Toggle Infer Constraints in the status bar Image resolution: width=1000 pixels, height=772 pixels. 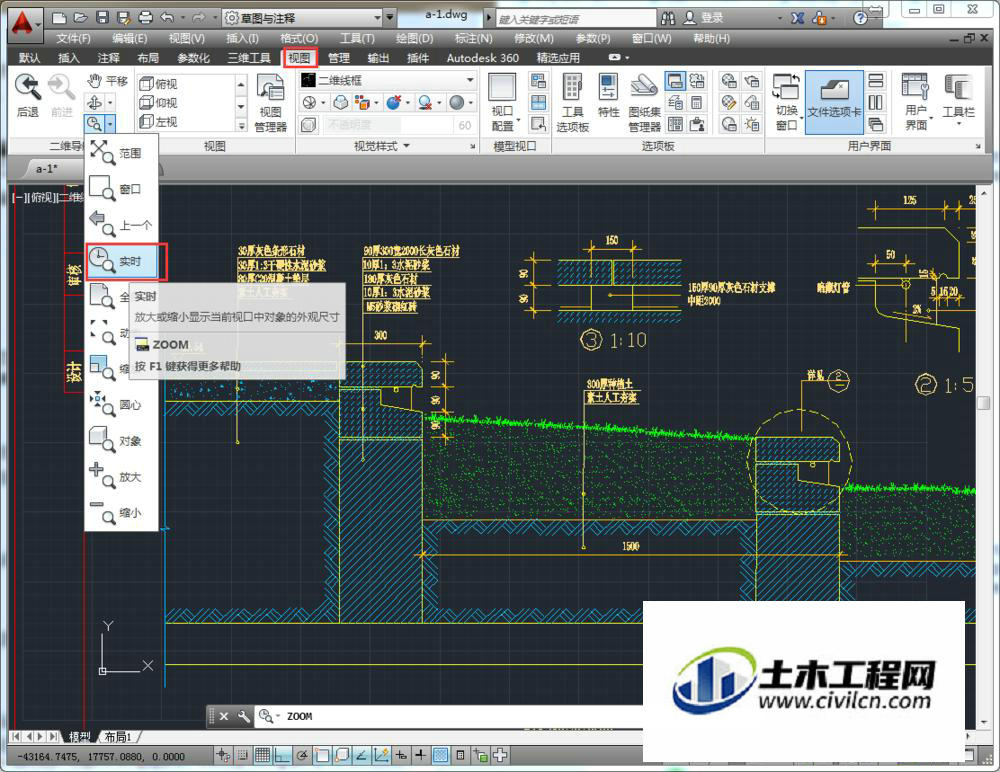tap(223, 756)
